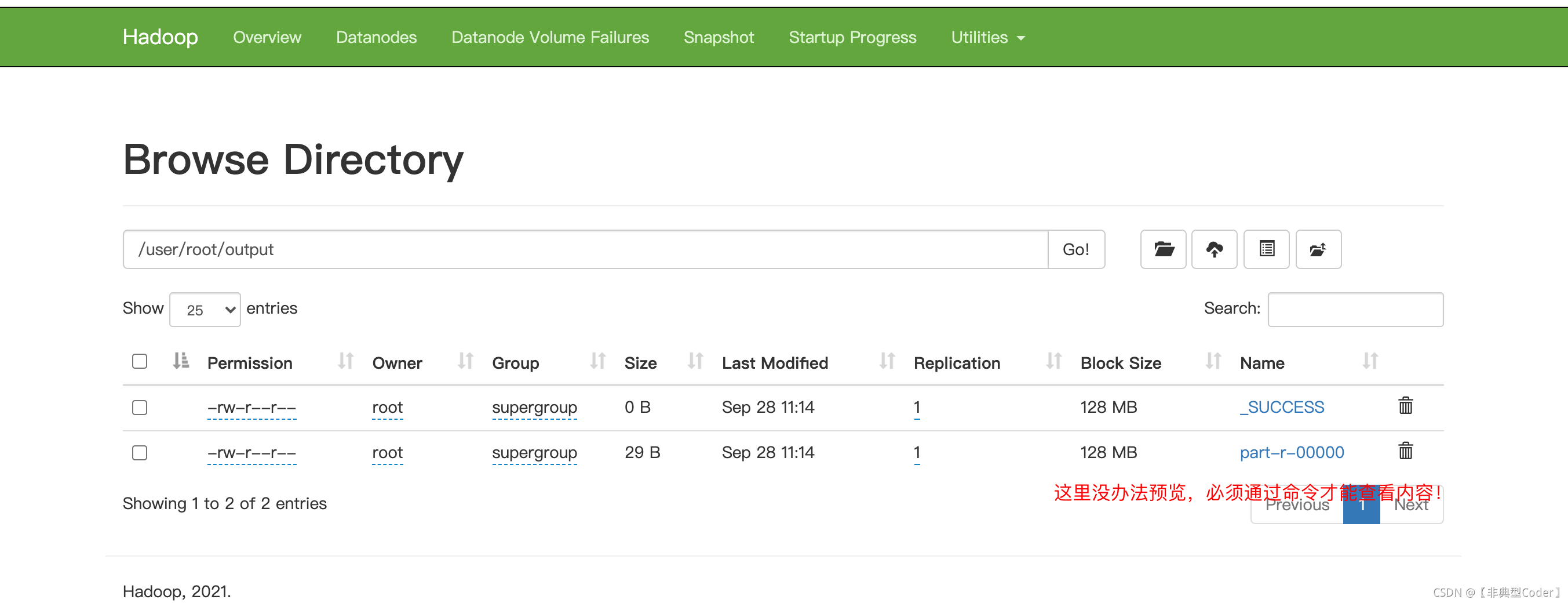
Task: Check the part-r-00000 row checkbox
Action: point(140,453)
